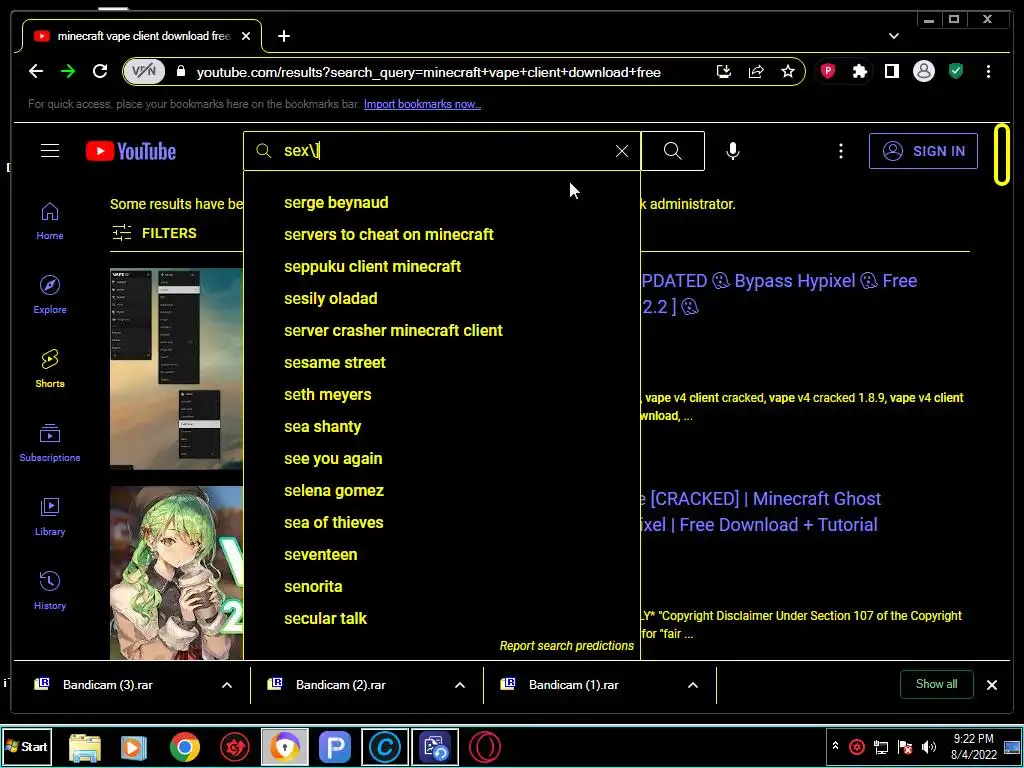Open the browser profile avatar menu
Viewport: 1024px width, 768px height.
pyautogui.click(x=923, y=71)
